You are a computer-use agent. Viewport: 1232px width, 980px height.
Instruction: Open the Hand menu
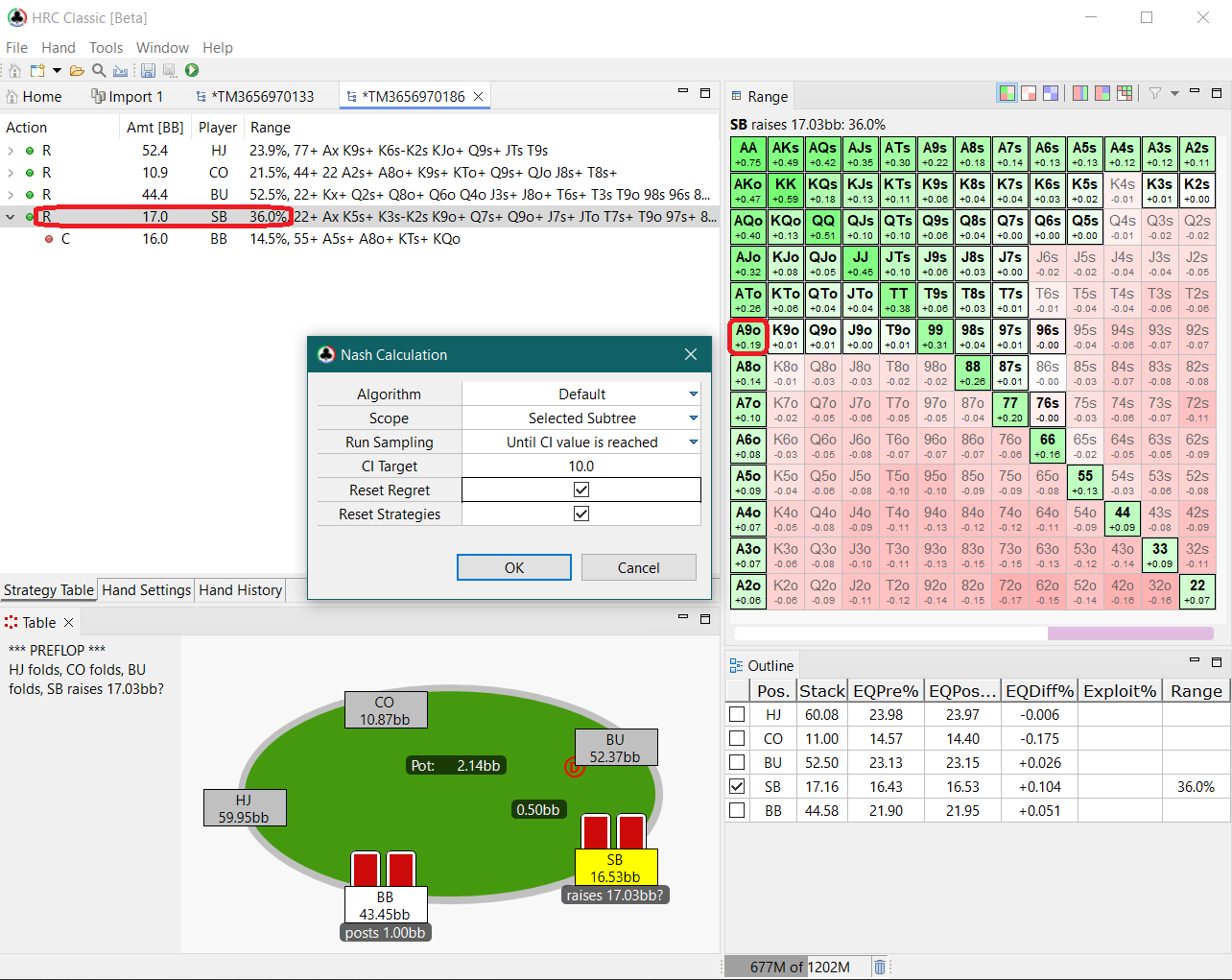click(x=59, y=47)
